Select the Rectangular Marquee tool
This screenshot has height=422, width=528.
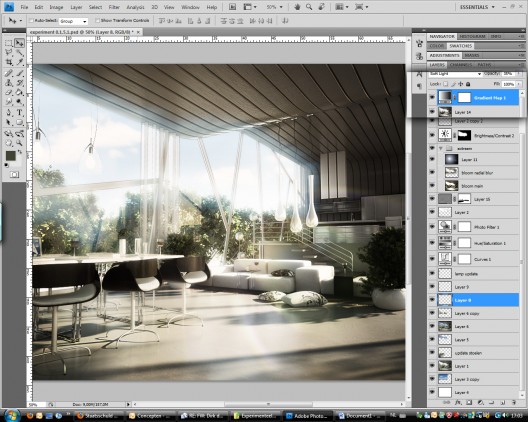point(9,43)
